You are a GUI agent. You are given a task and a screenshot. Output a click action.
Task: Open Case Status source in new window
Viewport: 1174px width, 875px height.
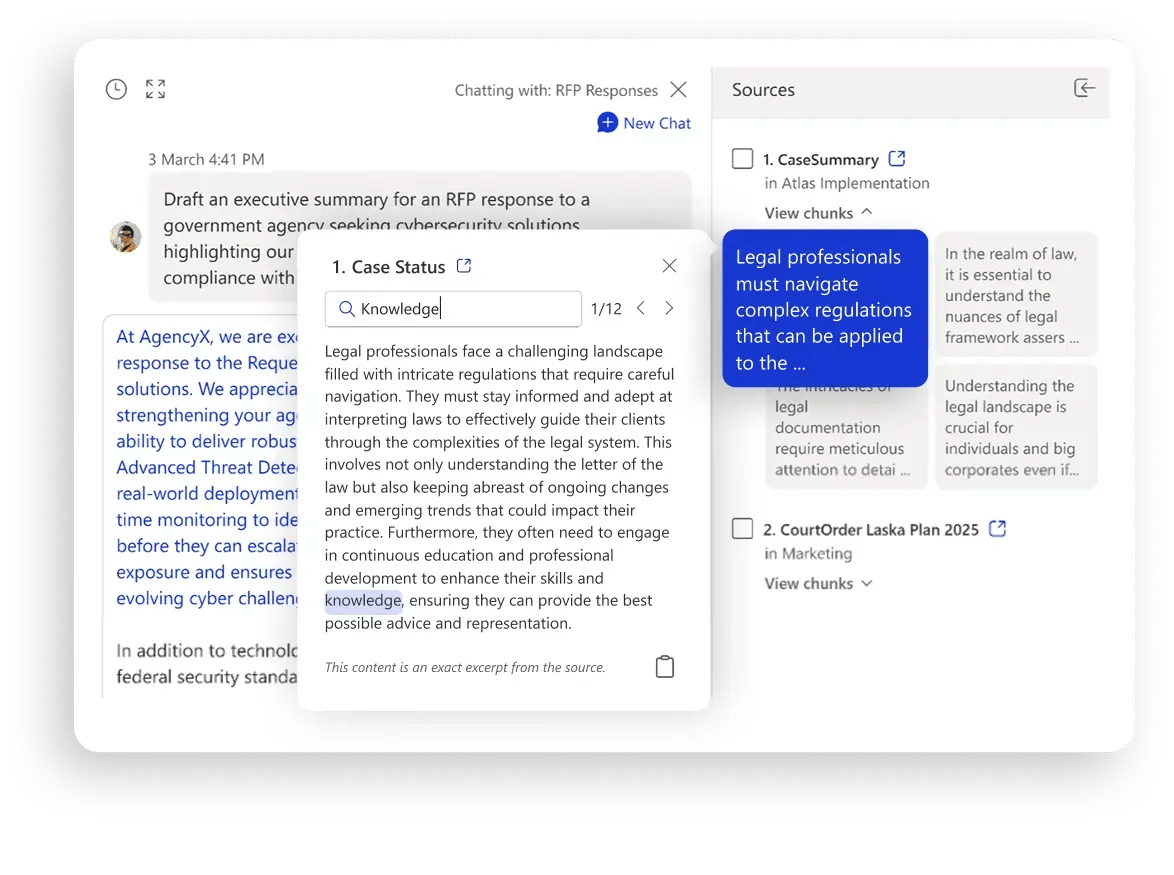pyautogui.click(x=464, y=266)
